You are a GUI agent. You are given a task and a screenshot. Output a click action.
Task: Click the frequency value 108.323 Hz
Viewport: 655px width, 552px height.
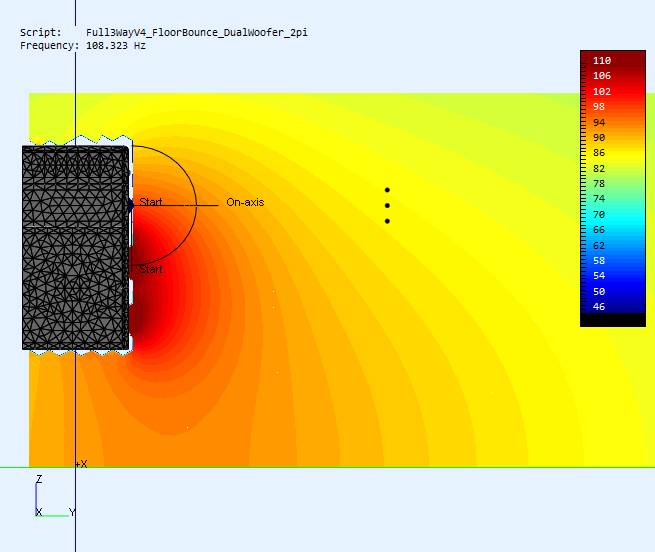(x=116, y=46)
